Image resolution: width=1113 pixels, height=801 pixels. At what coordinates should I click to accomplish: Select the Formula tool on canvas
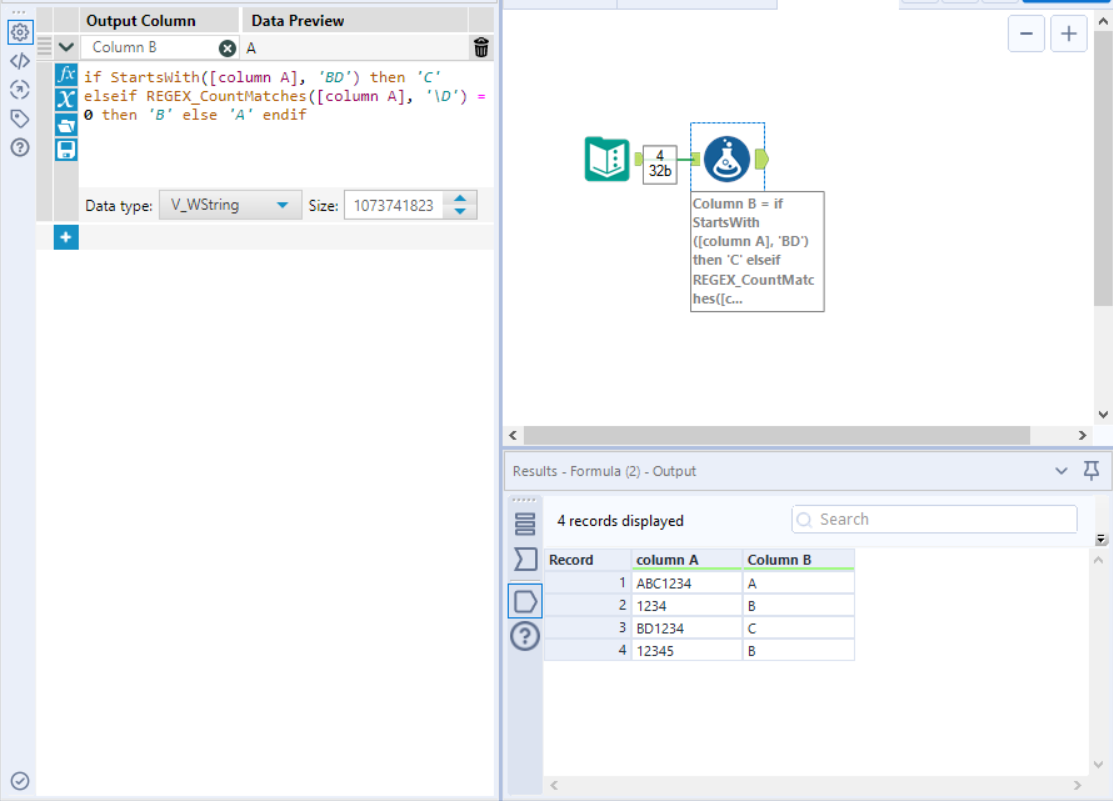click(727, 159)
